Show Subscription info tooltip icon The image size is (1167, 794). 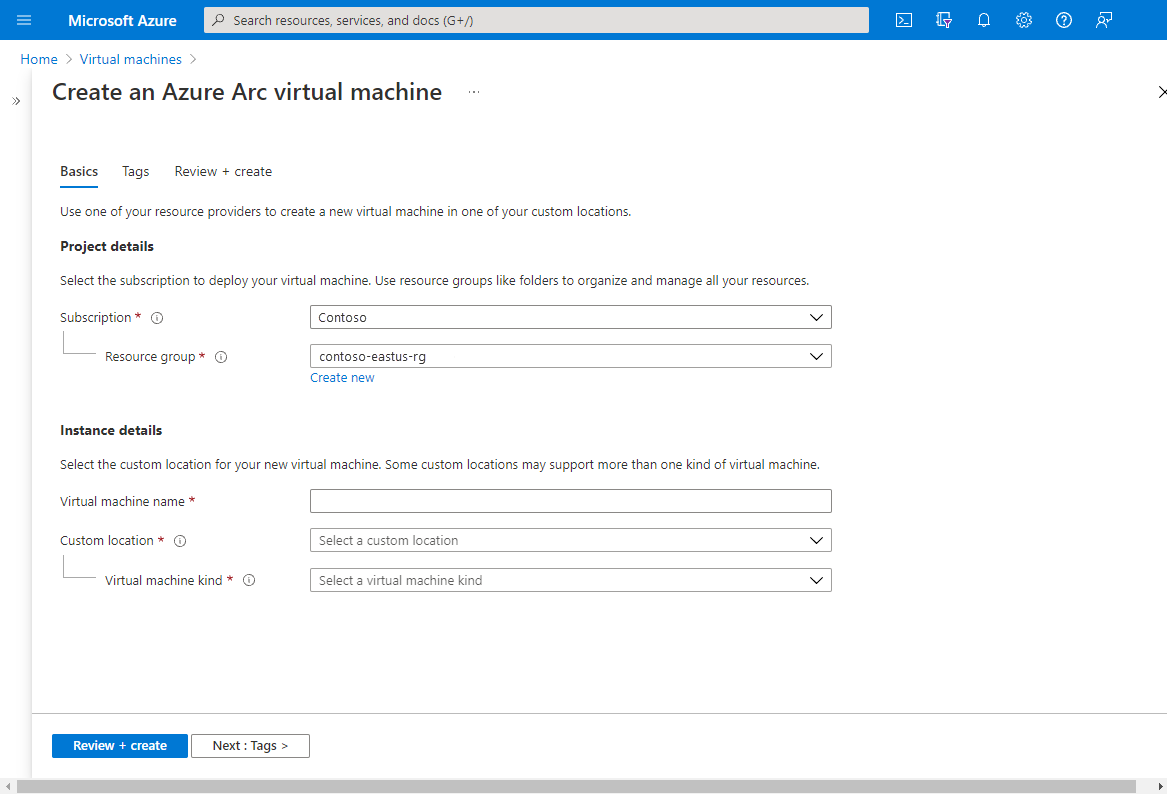pos(157,318)
